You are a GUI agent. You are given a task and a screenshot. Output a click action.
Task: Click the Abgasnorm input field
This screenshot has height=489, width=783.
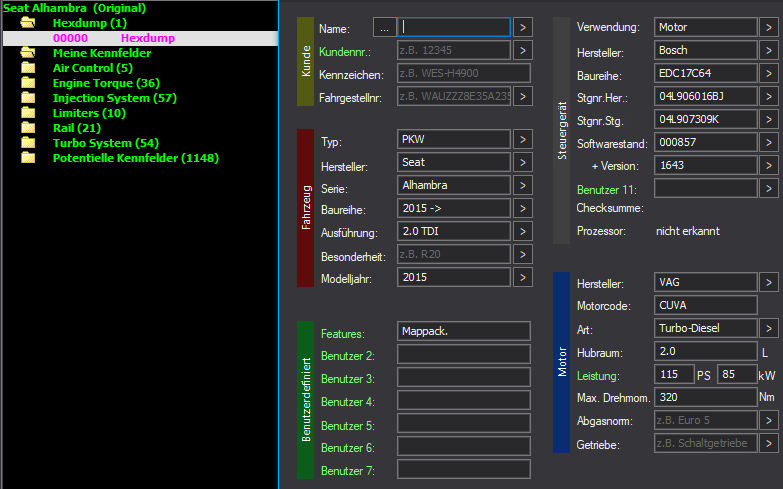pyautogui.click(x=706, y=420)
